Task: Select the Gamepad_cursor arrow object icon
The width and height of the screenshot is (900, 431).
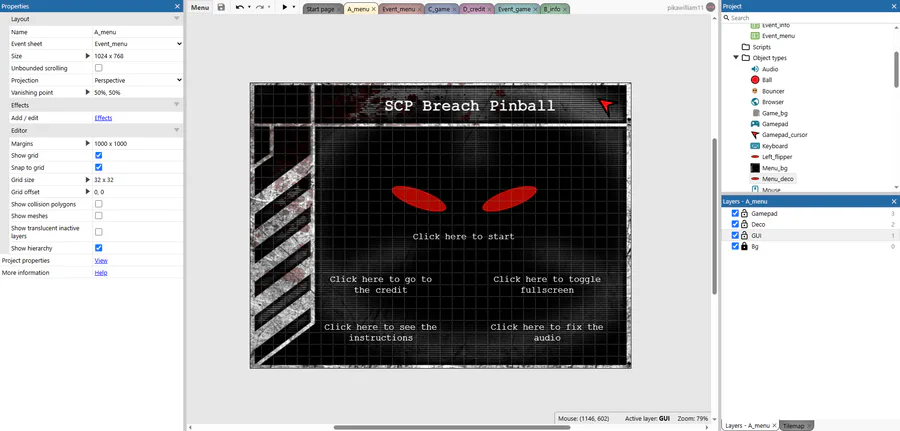Action: [755, 135]
